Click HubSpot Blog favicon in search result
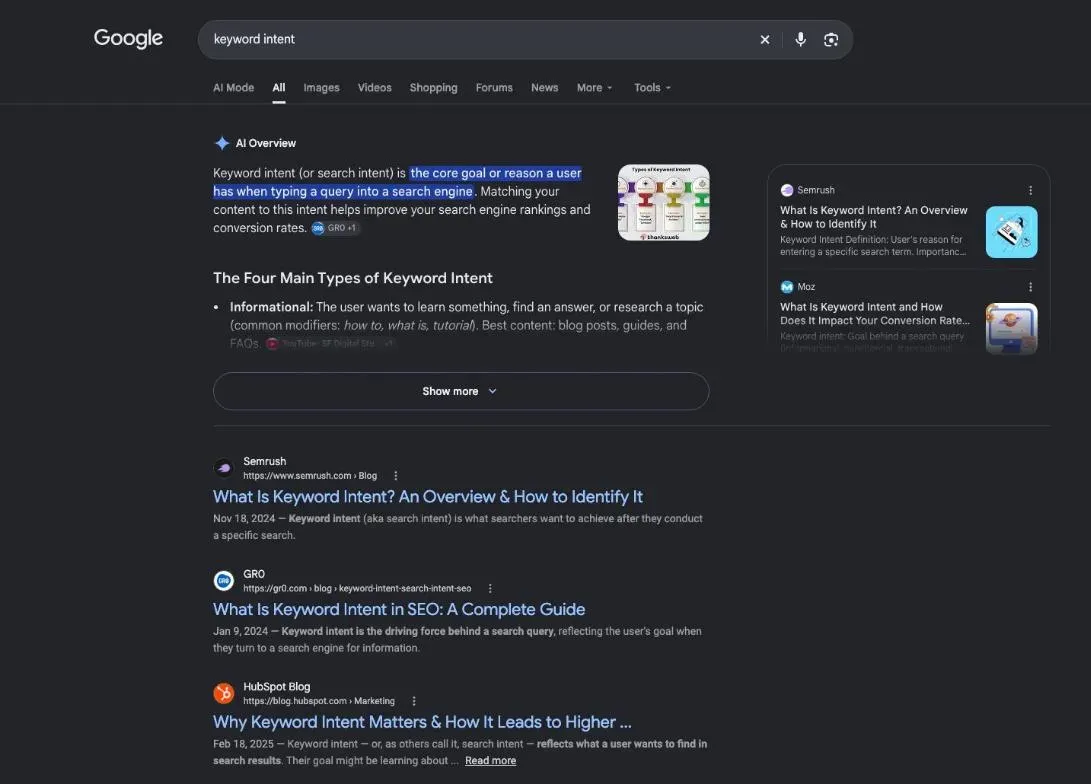The width and height of the screenshot is (1091, 784). click(223, 694)
